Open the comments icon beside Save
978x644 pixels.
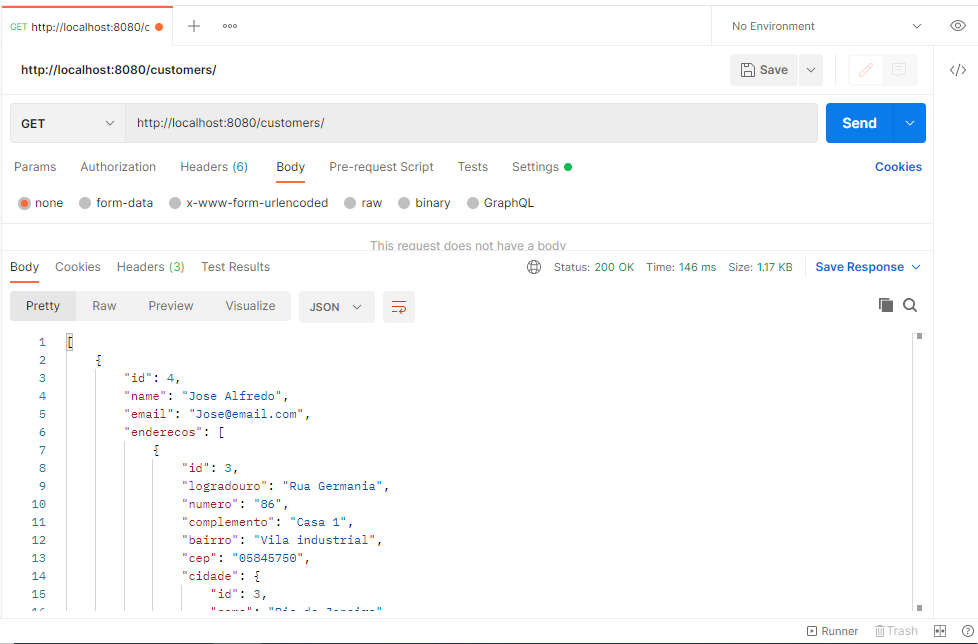point(899,70)
